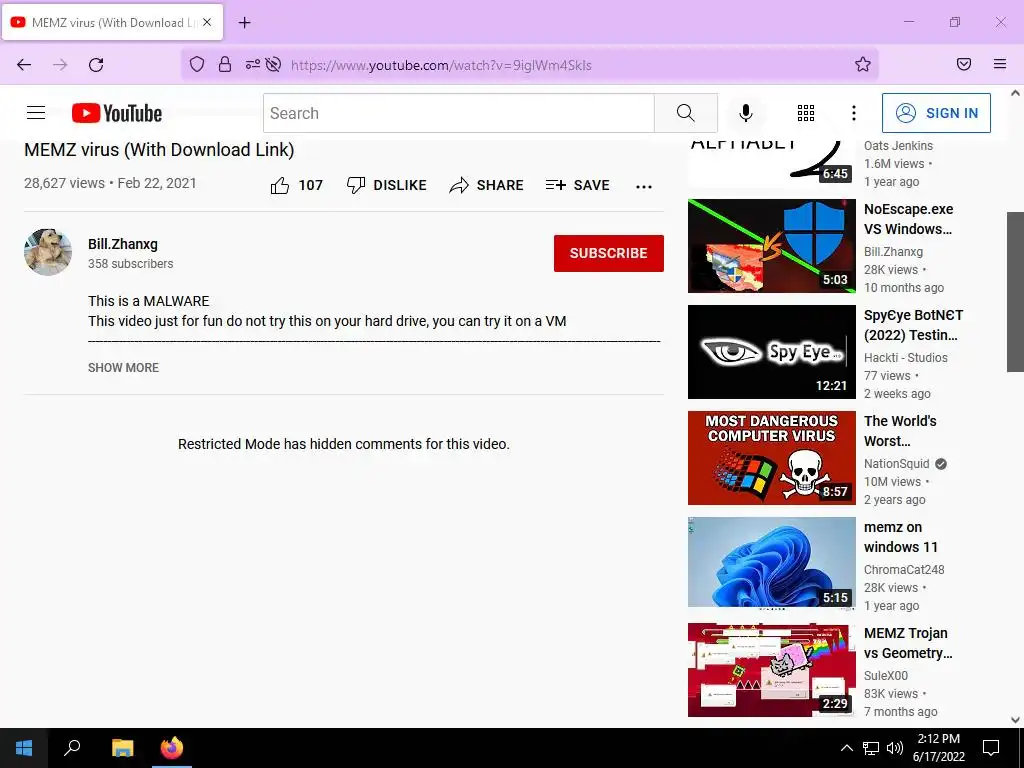Viewport: 1024px width, 768px height.
Task: Click the NationSquid channel name
Action: 896,464
